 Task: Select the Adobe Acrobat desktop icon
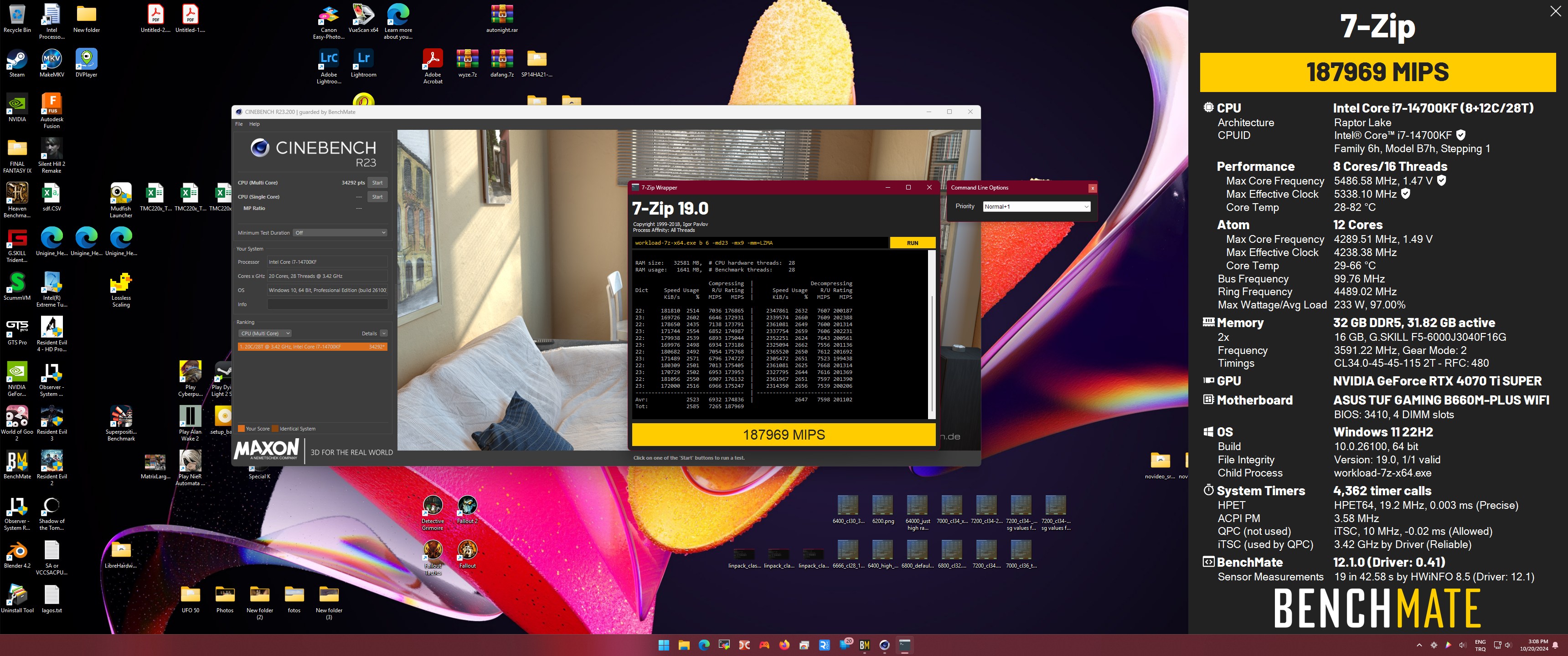coord(433,67)
